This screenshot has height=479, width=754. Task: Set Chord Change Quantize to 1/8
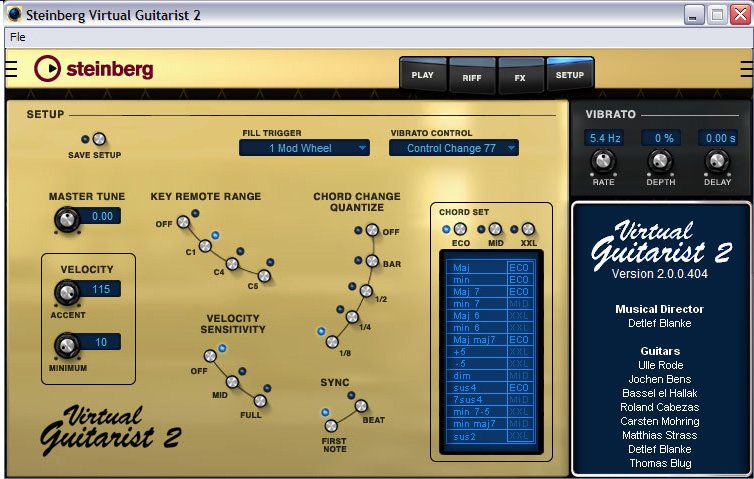pos(332,342)
